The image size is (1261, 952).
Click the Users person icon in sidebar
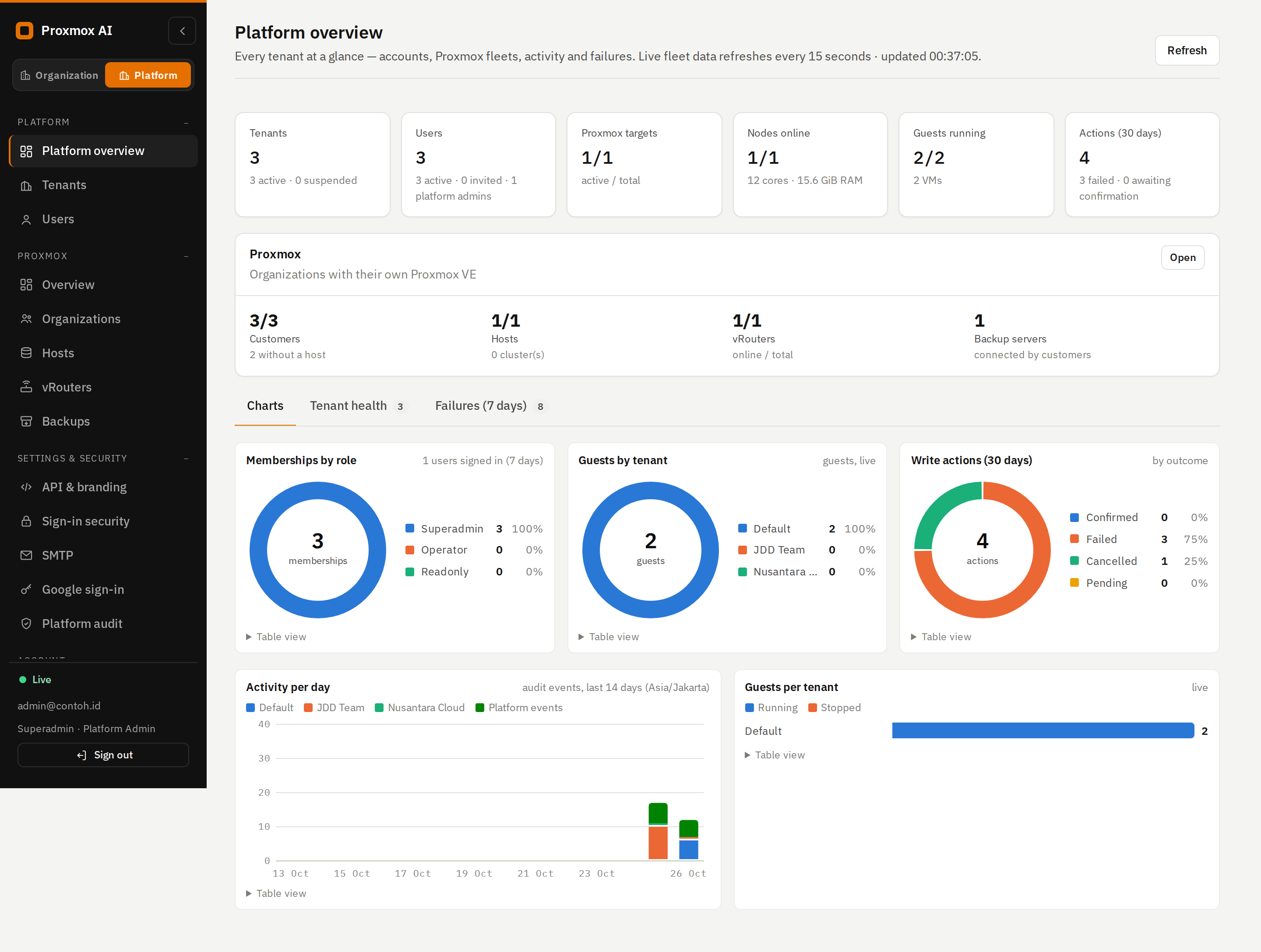tap(26, 219)
